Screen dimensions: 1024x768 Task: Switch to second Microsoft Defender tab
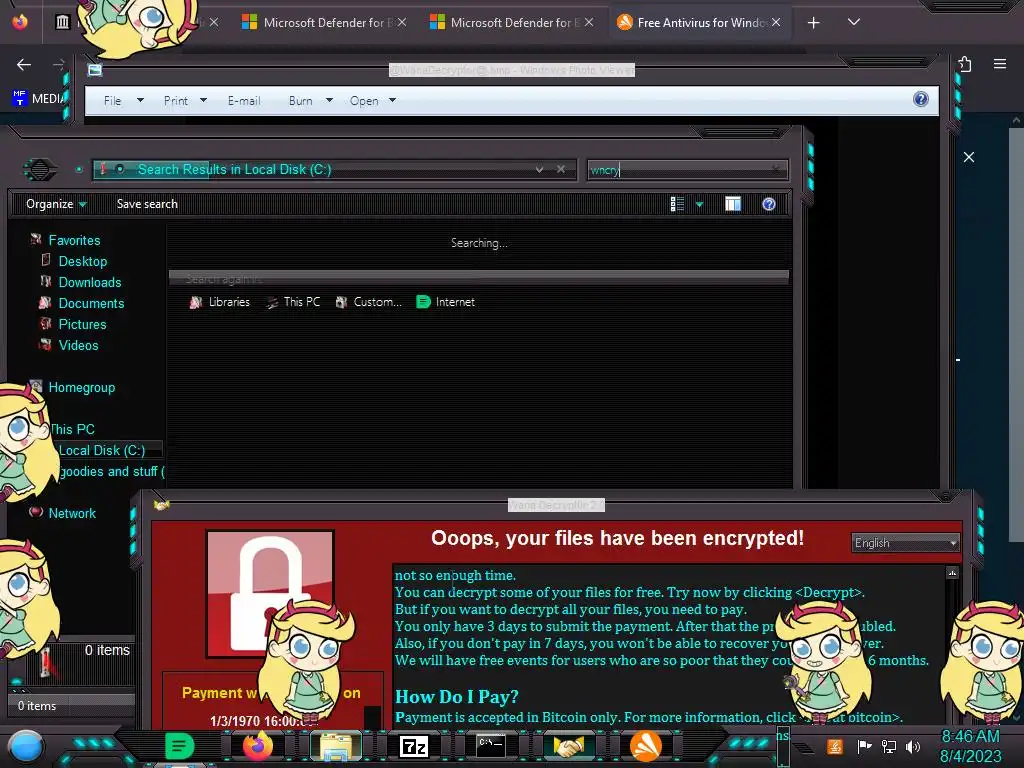(511, 23)
